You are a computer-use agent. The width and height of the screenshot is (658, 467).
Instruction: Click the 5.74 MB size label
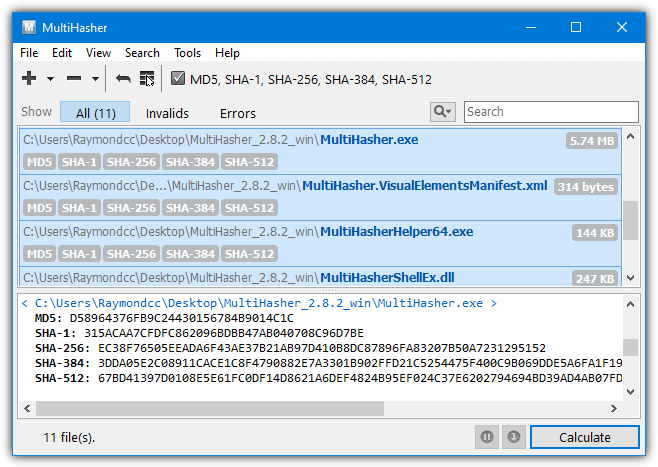click(592, 141)
